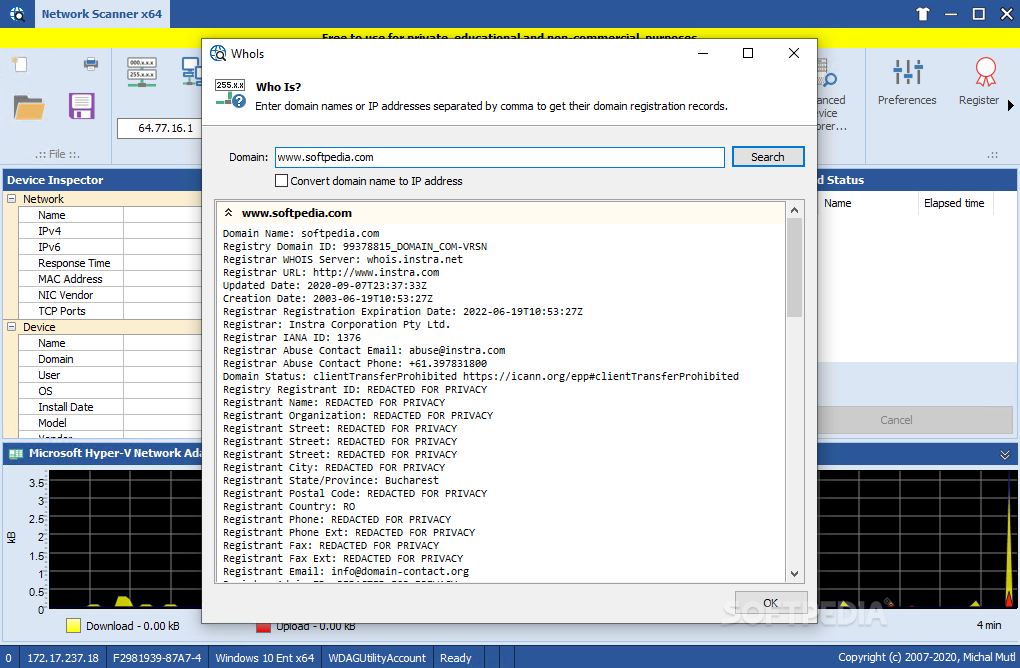Confirm the WhoIs dialog with OK
This screenshot has height=668, width=1020.
(x=771, y=603)
